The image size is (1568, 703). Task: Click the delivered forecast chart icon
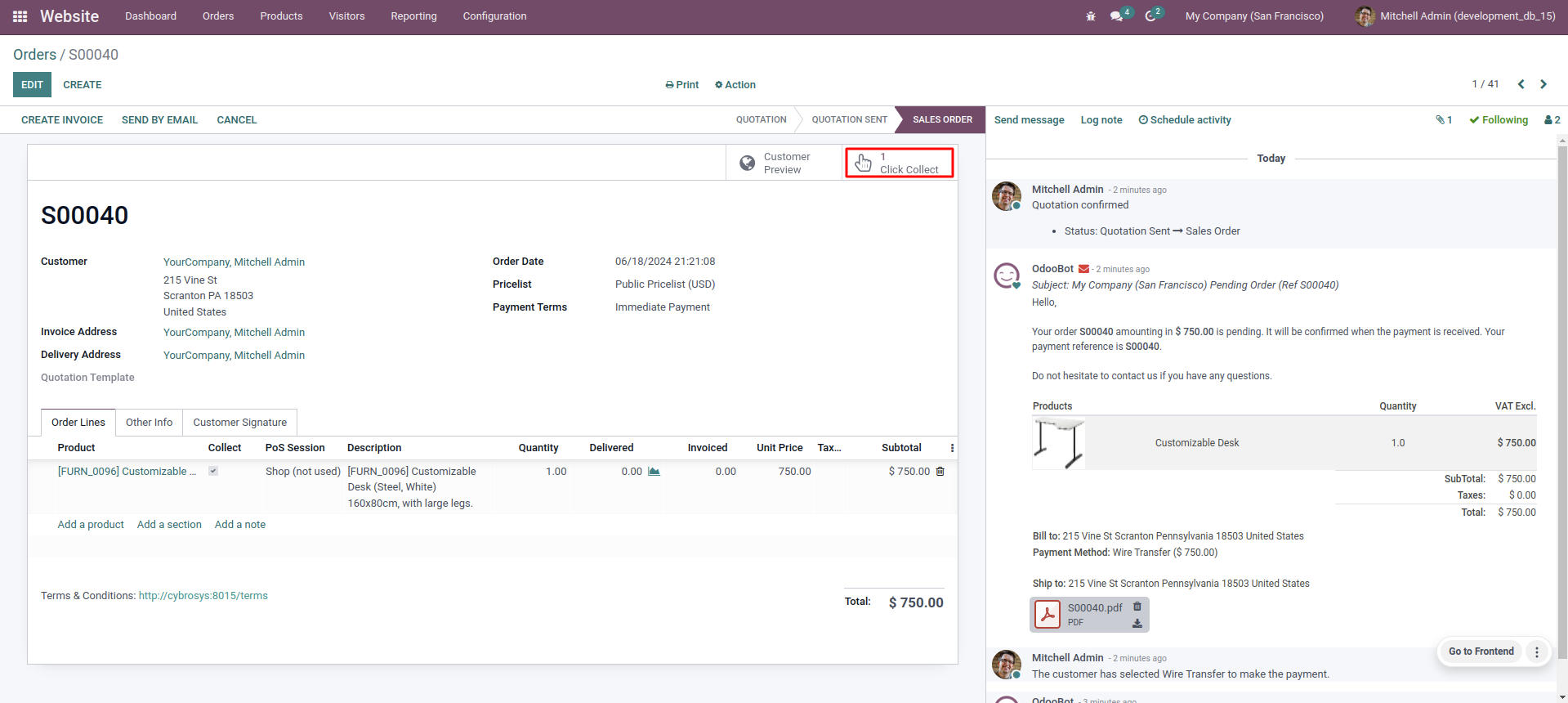[x=654, y=472]
